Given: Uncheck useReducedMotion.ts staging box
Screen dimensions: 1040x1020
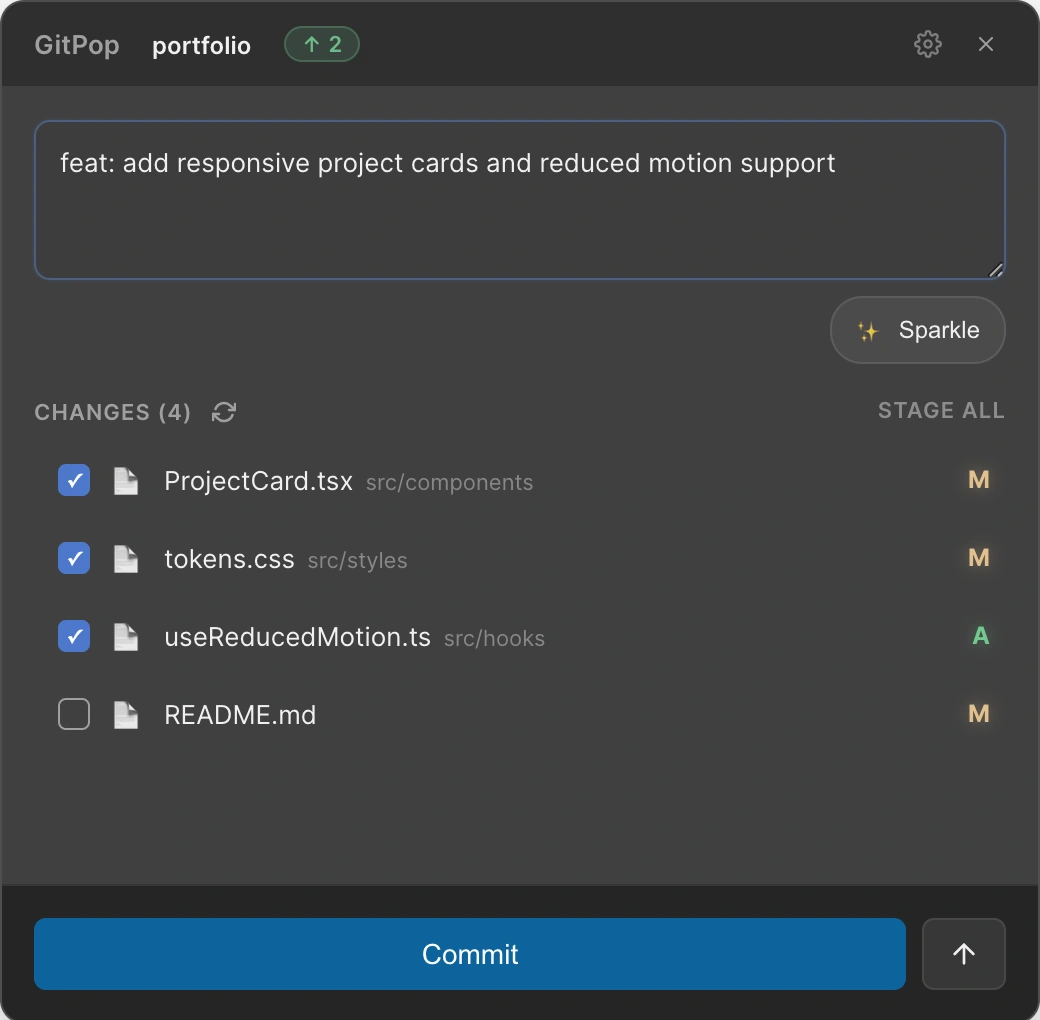Looking at the screenshot, I should pyautogui.click(x=74, y=636).
